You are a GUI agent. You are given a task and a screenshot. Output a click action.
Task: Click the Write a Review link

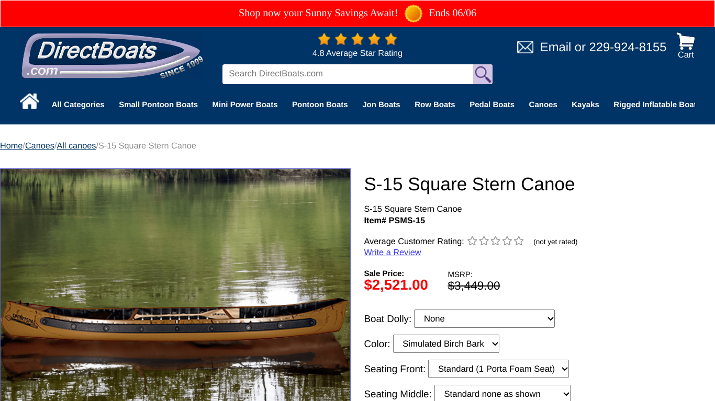tap(392, 252)
